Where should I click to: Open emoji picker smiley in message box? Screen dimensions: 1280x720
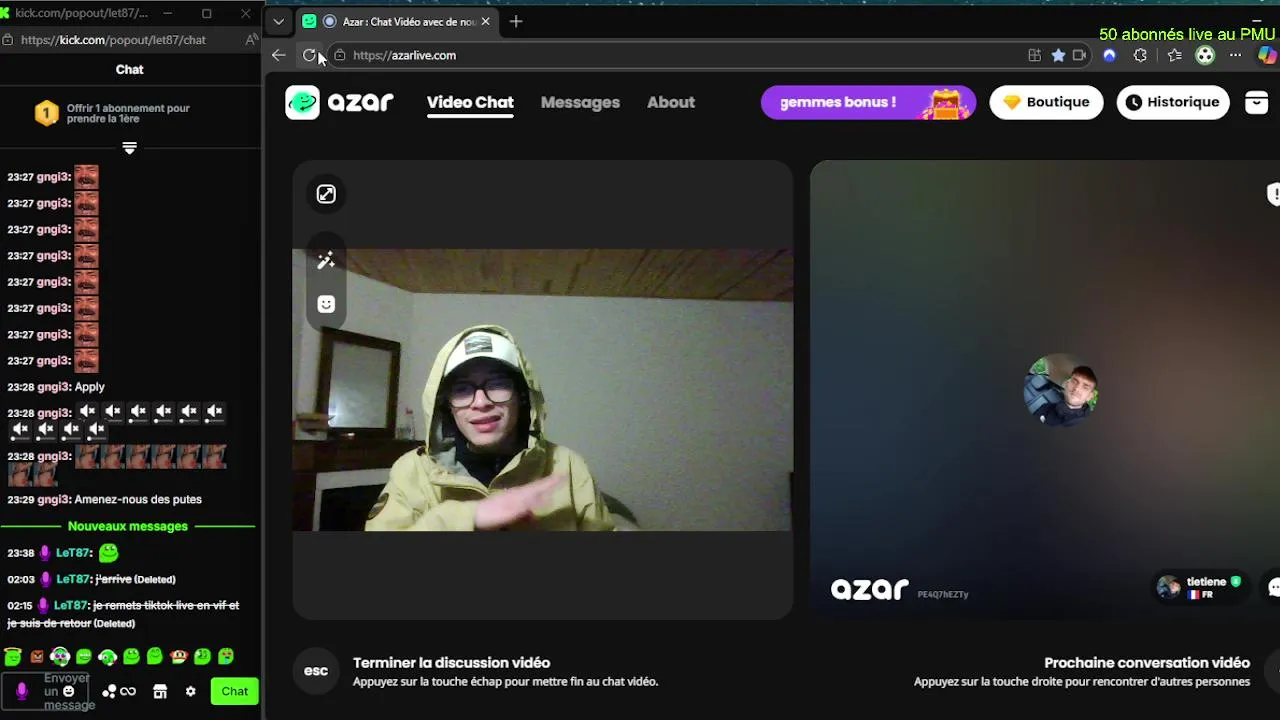[x=68, y=691]
